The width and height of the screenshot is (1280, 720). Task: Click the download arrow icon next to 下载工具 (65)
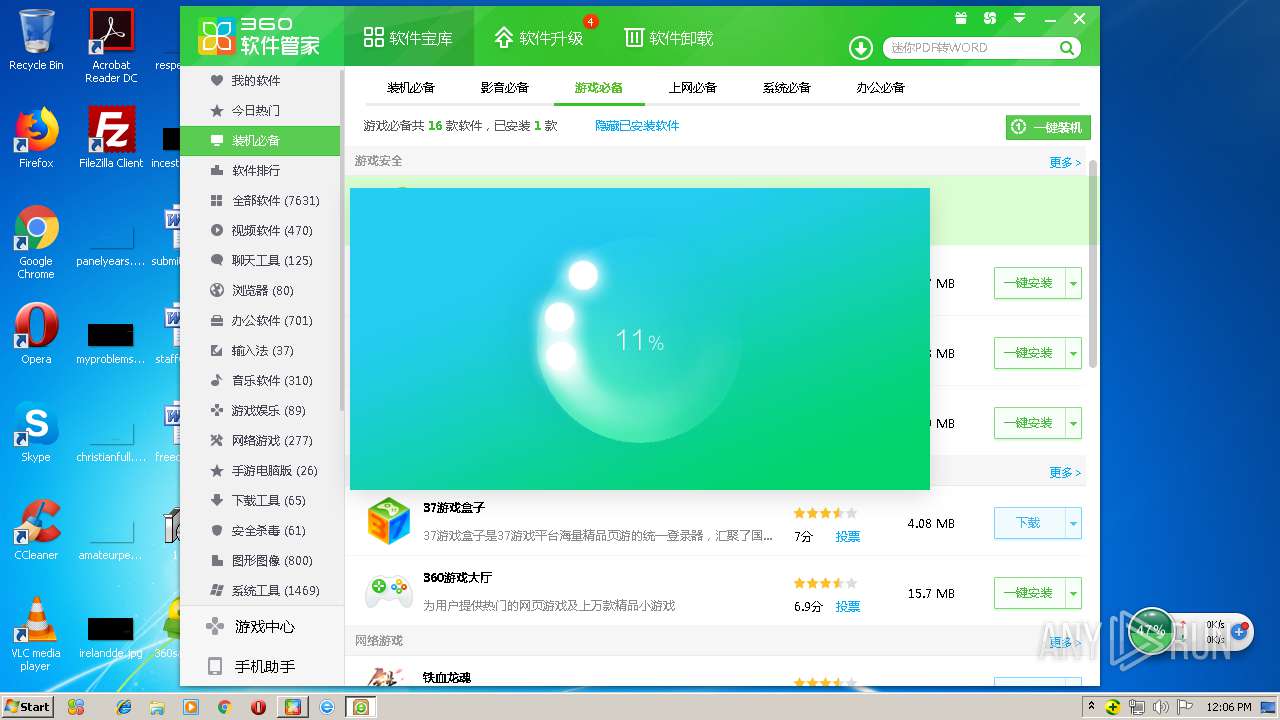coord(216,500)
